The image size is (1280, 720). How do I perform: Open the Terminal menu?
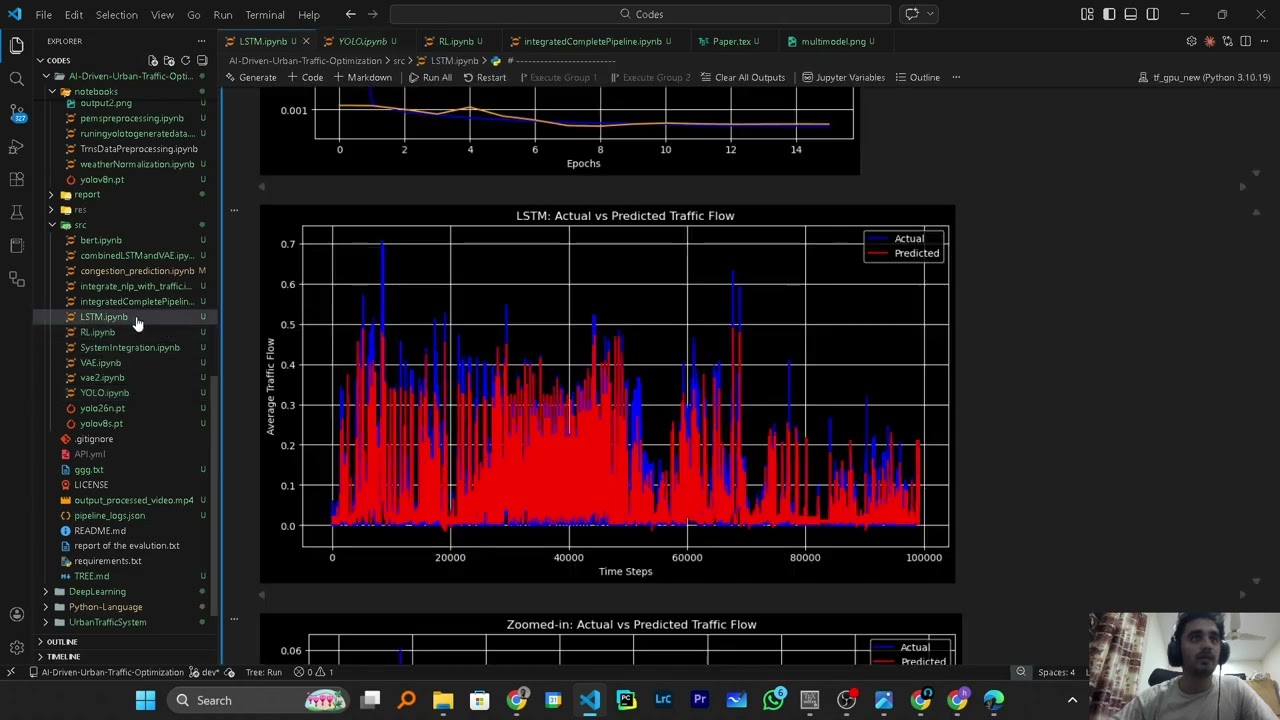[265, 14]
